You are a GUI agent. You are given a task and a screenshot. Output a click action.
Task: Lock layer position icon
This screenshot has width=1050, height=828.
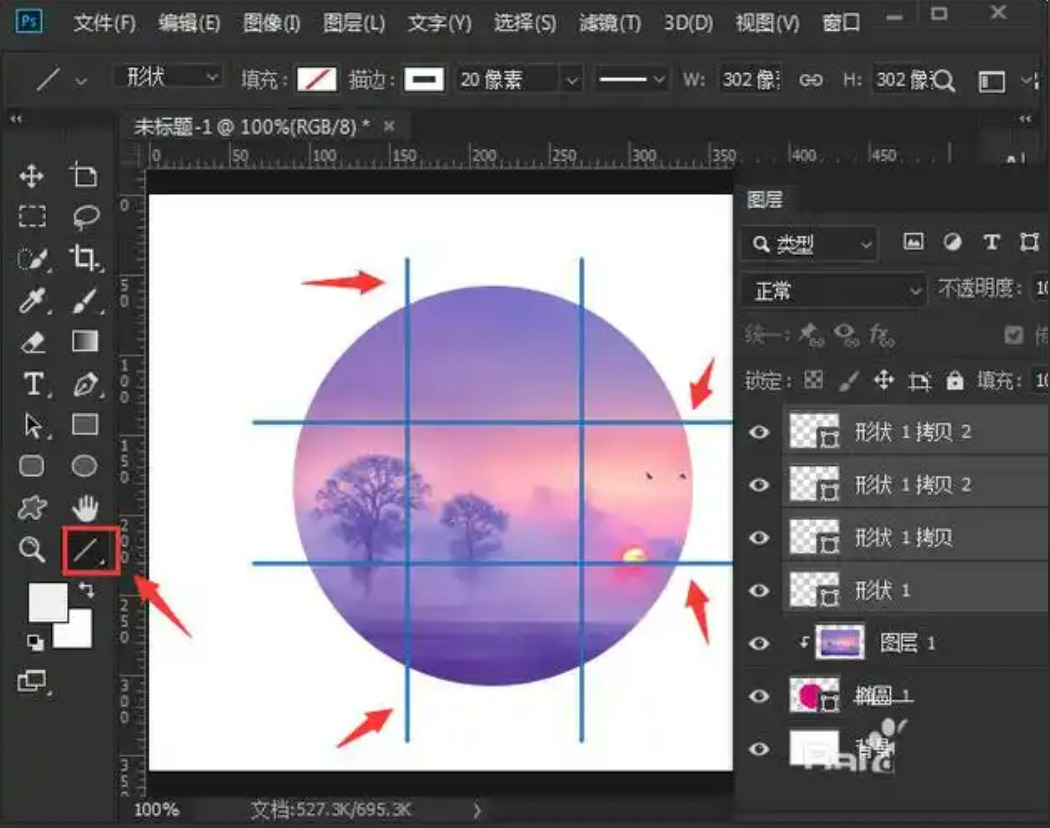(884, 381)
